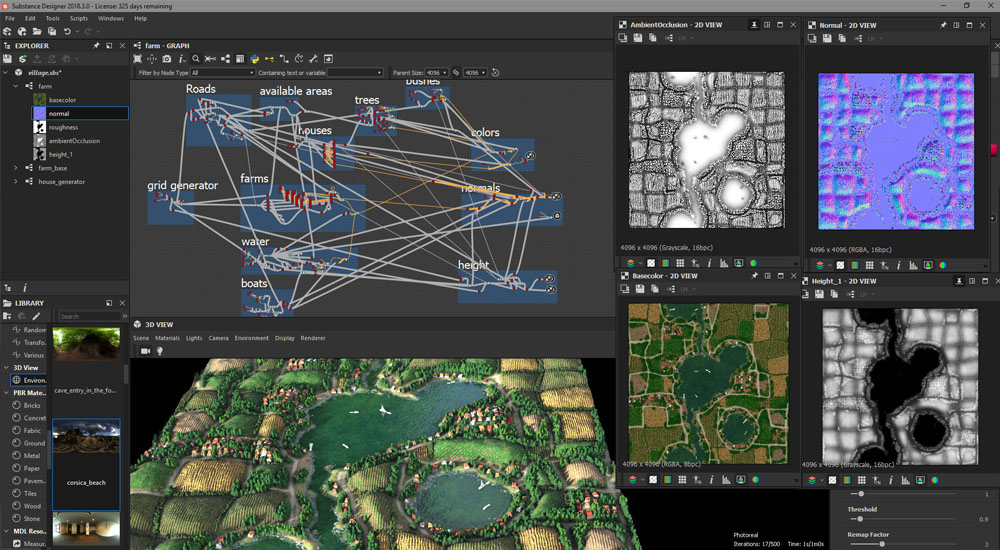
Task: Select the Wood category in the Library
Action: point(32,506)
